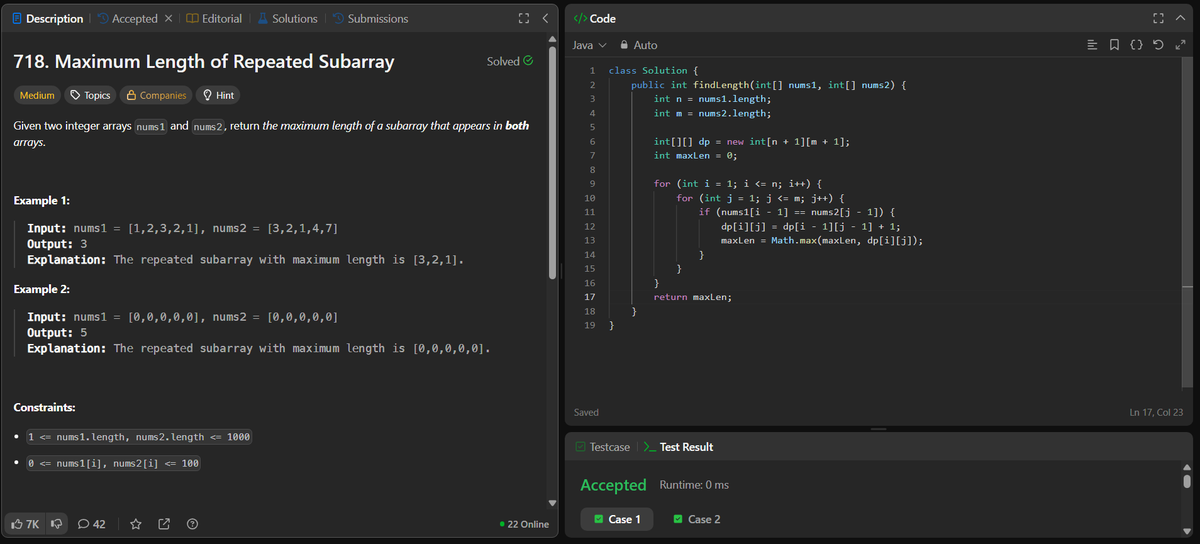The height and width of the screenshot is (544, 1200).
Task: Click the 'int maxLen = 0;' code line
Action: click(x=695, y=156)
